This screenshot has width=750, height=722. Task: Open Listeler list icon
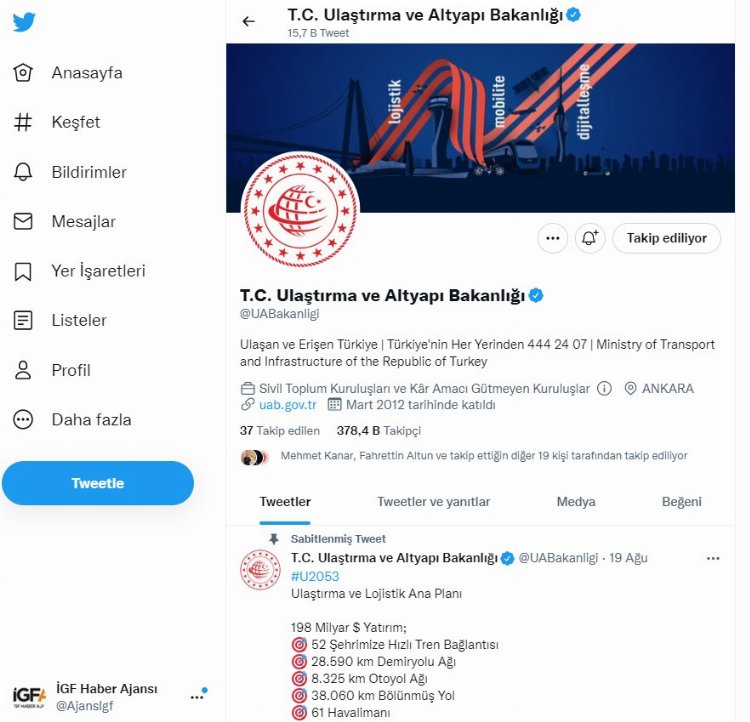pyautogui.click(x=23, y=320)
